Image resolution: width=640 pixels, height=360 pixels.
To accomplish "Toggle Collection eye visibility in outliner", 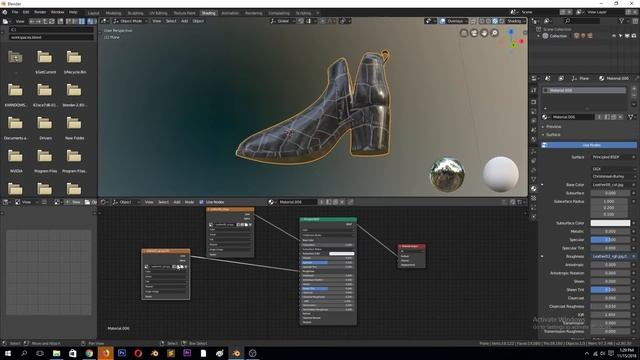I will click(614, 36).
